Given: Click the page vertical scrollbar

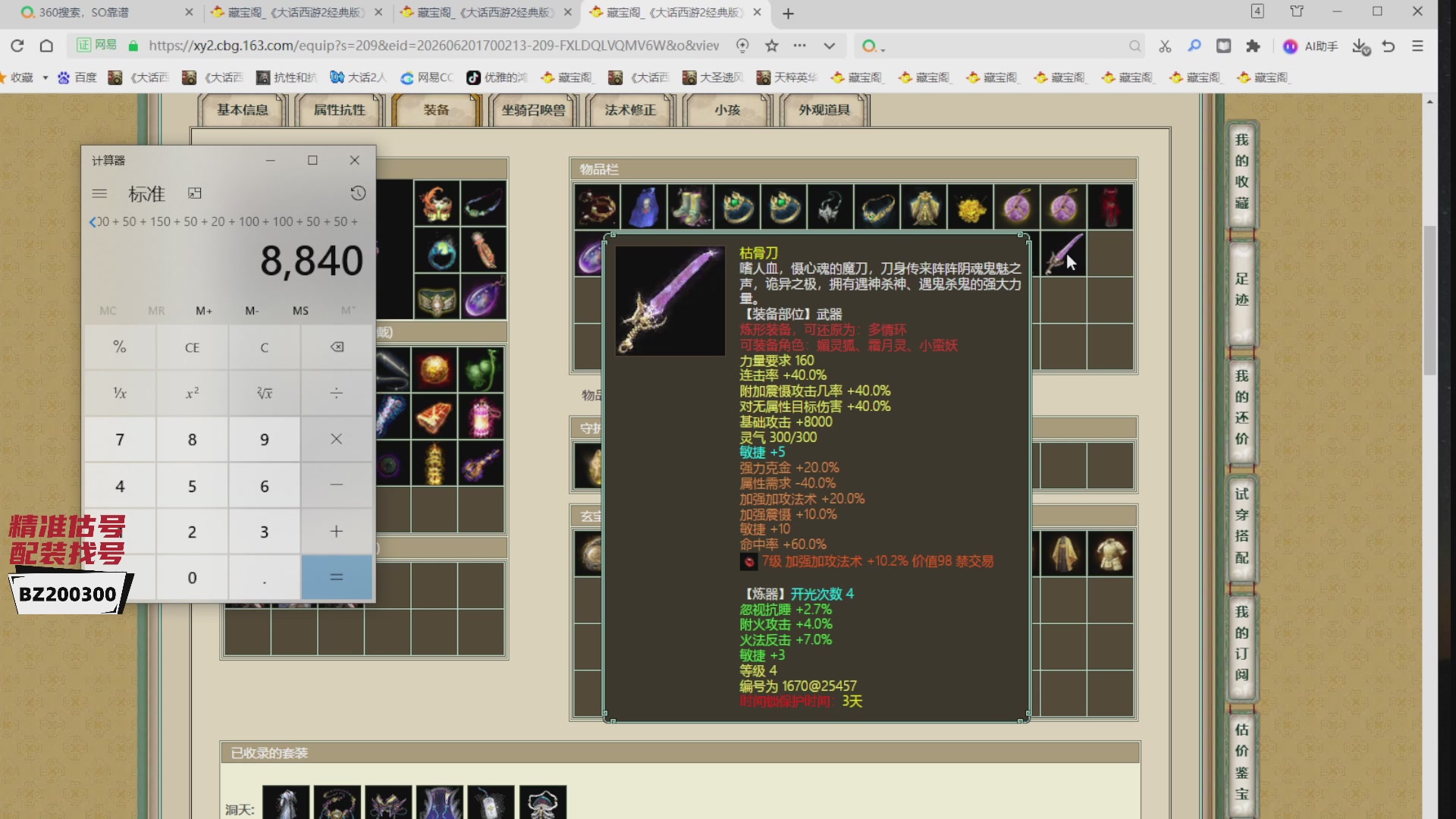Looking at the screenshot, I should (x=1430, y=300).
